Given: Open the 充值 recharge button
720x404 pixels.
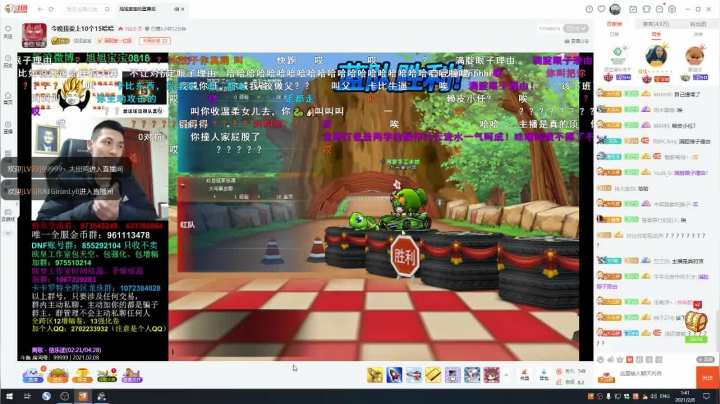Looking at the screenshot, I should 524,375.
